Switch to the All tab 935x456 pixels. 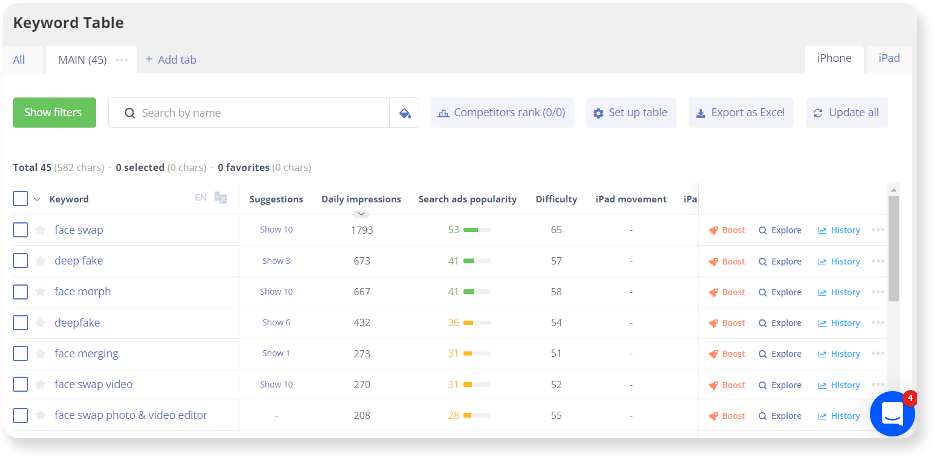[19, 60]
